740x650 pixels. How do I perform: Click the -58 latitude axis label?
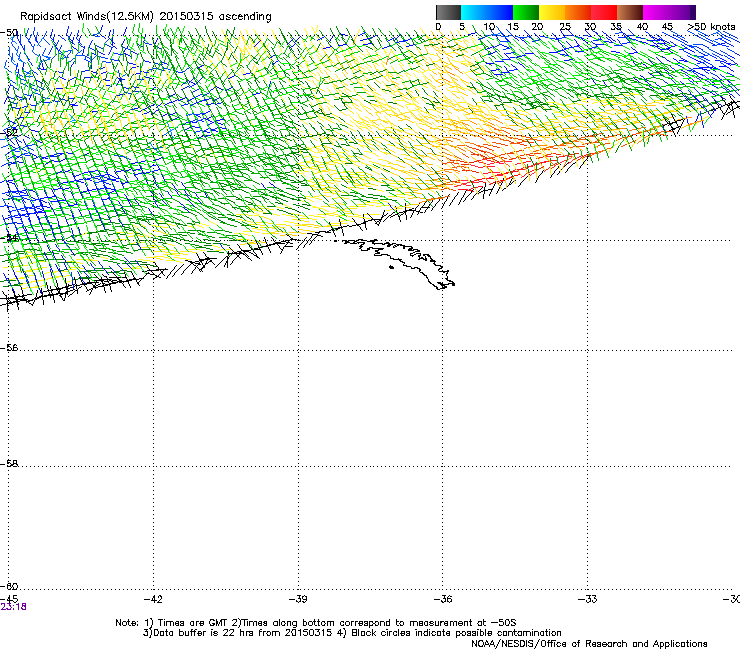tap(9, 464)
